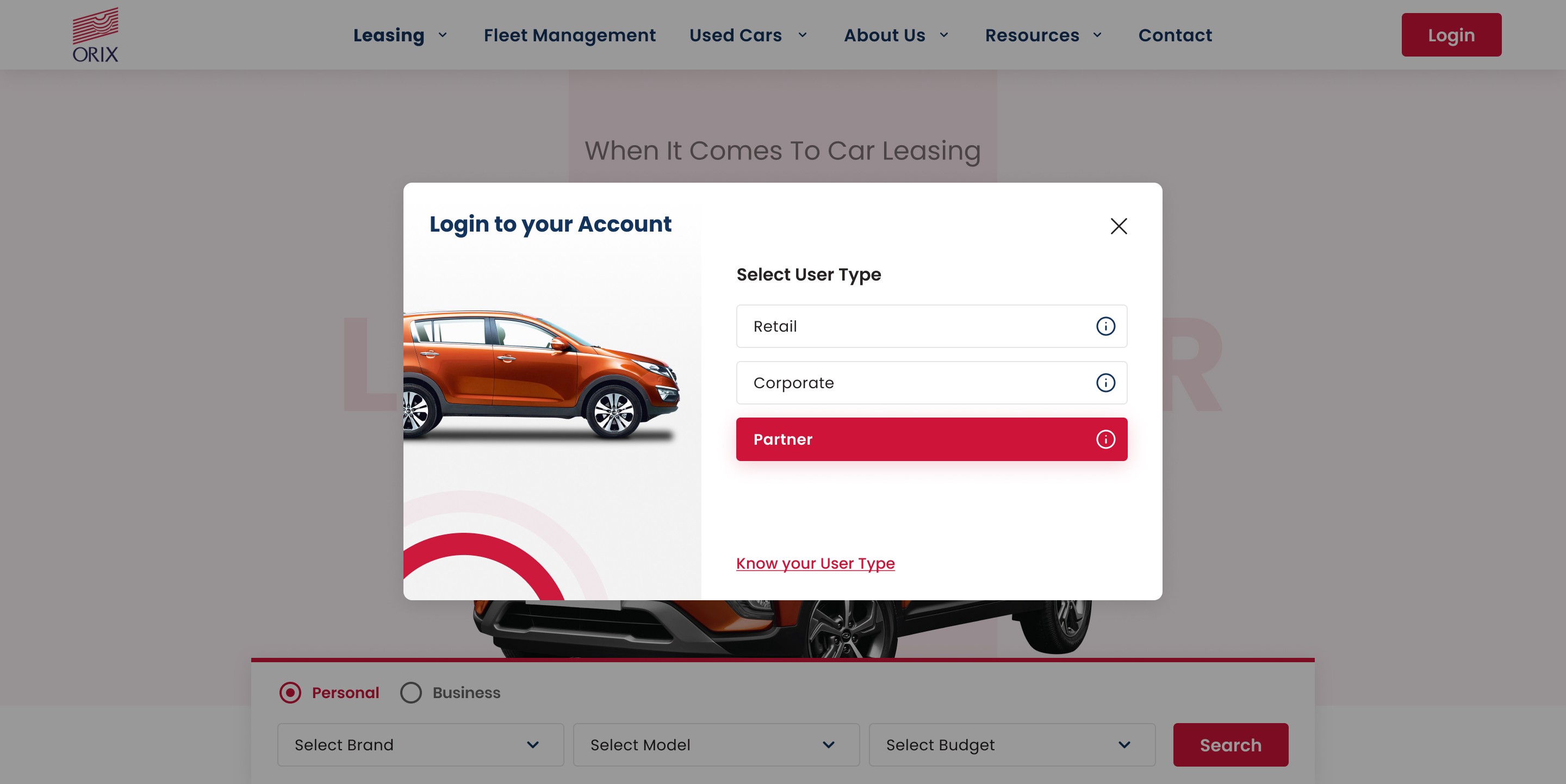Open the Used Cars menu item

pos(735,35)
